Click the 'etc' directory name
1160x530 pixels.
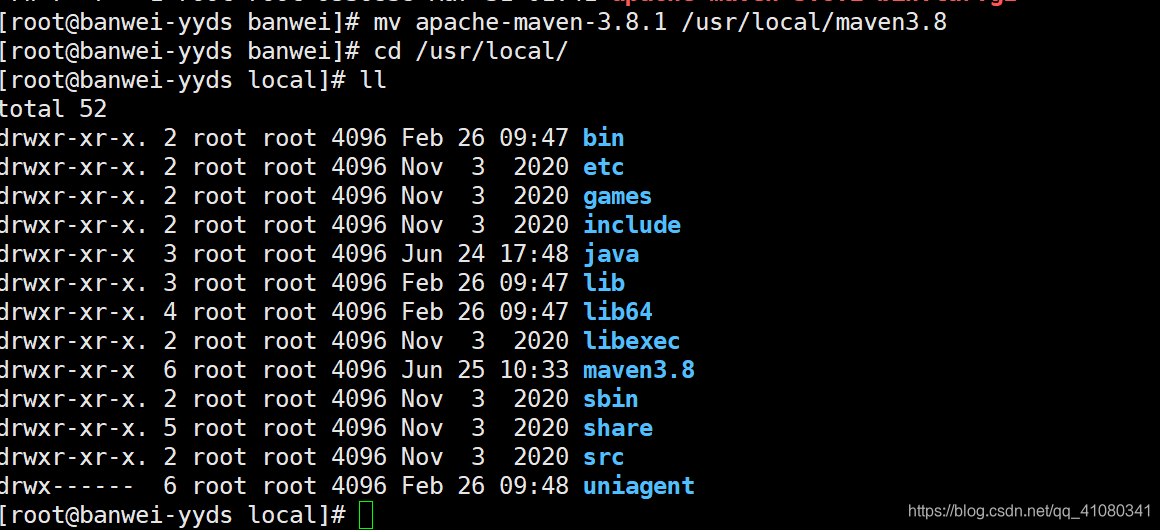[603, 167]
